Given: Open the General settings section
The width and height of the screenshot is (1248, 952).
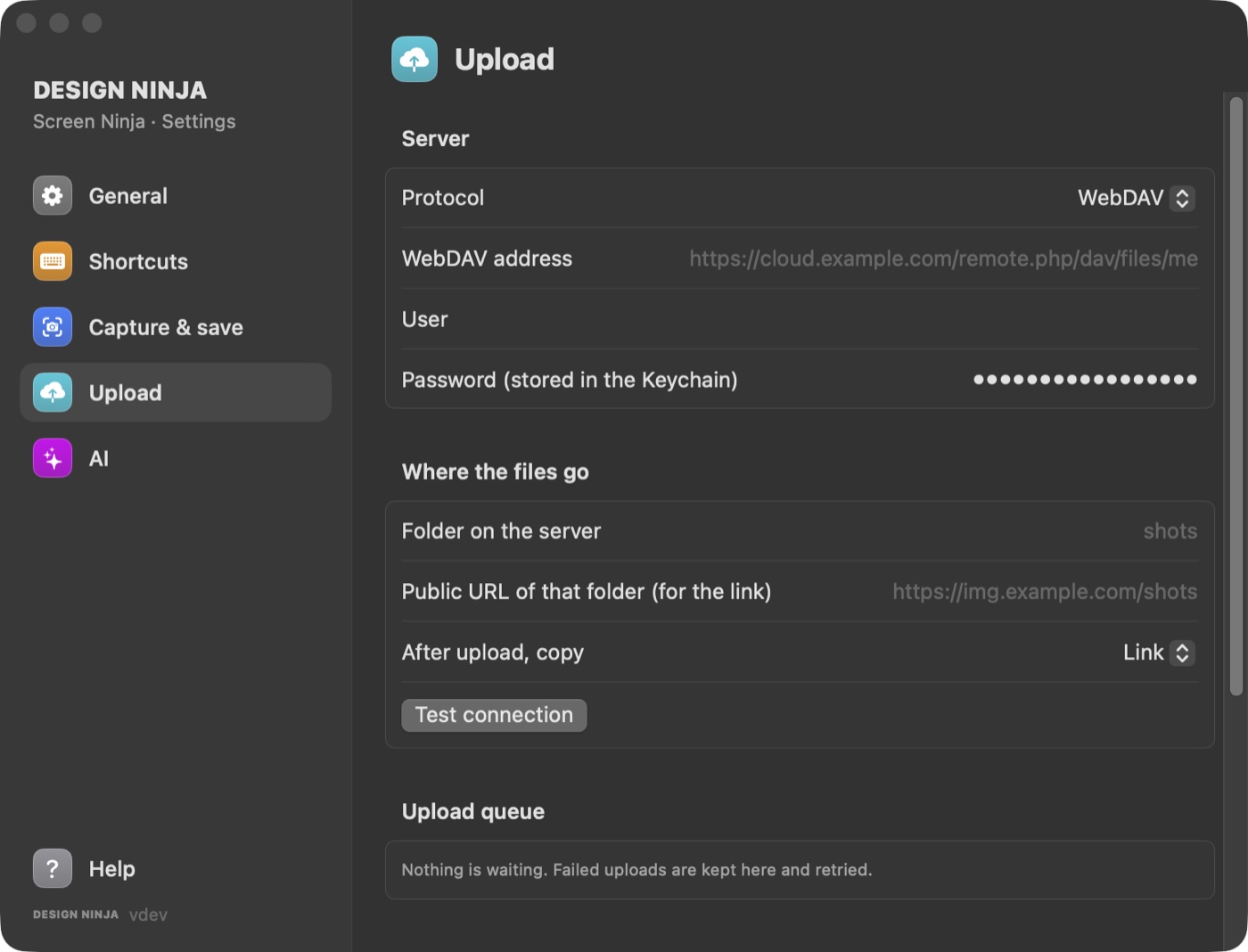Looking at the screenshot, I should (176, 196).
